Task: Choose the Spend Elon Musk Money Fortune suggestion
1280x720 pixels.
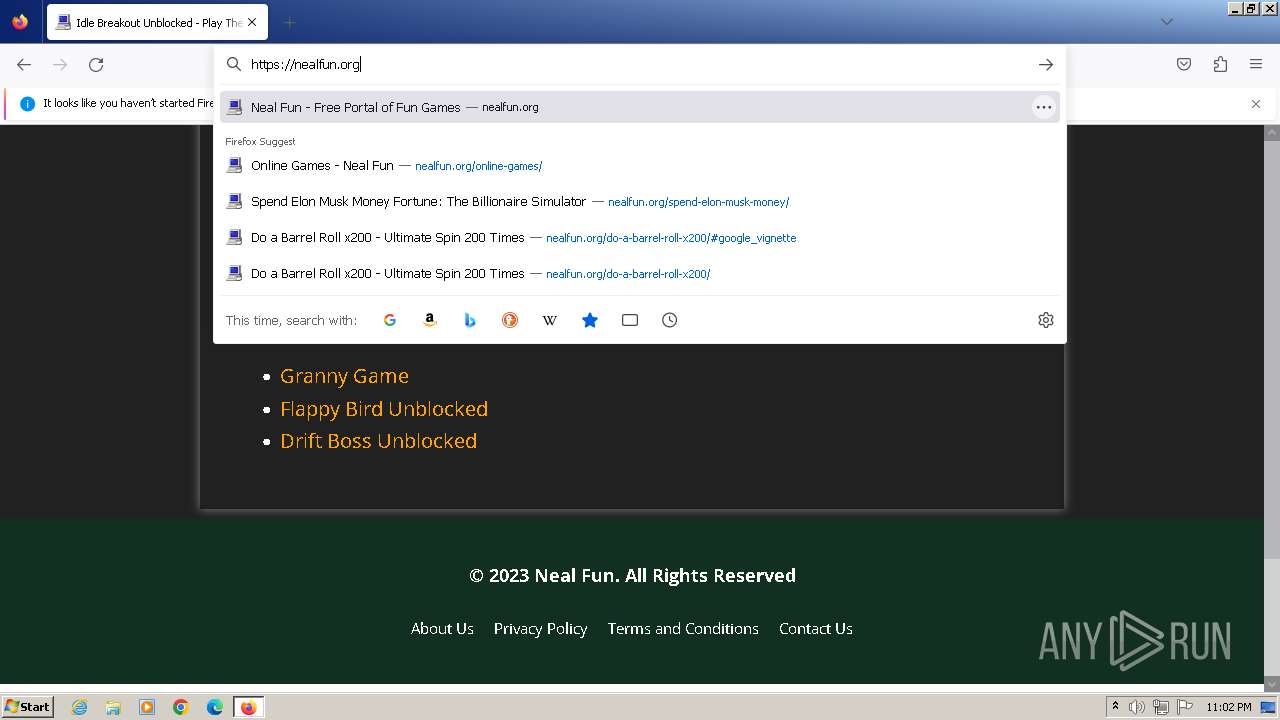Action: click(x=640, y=202)
